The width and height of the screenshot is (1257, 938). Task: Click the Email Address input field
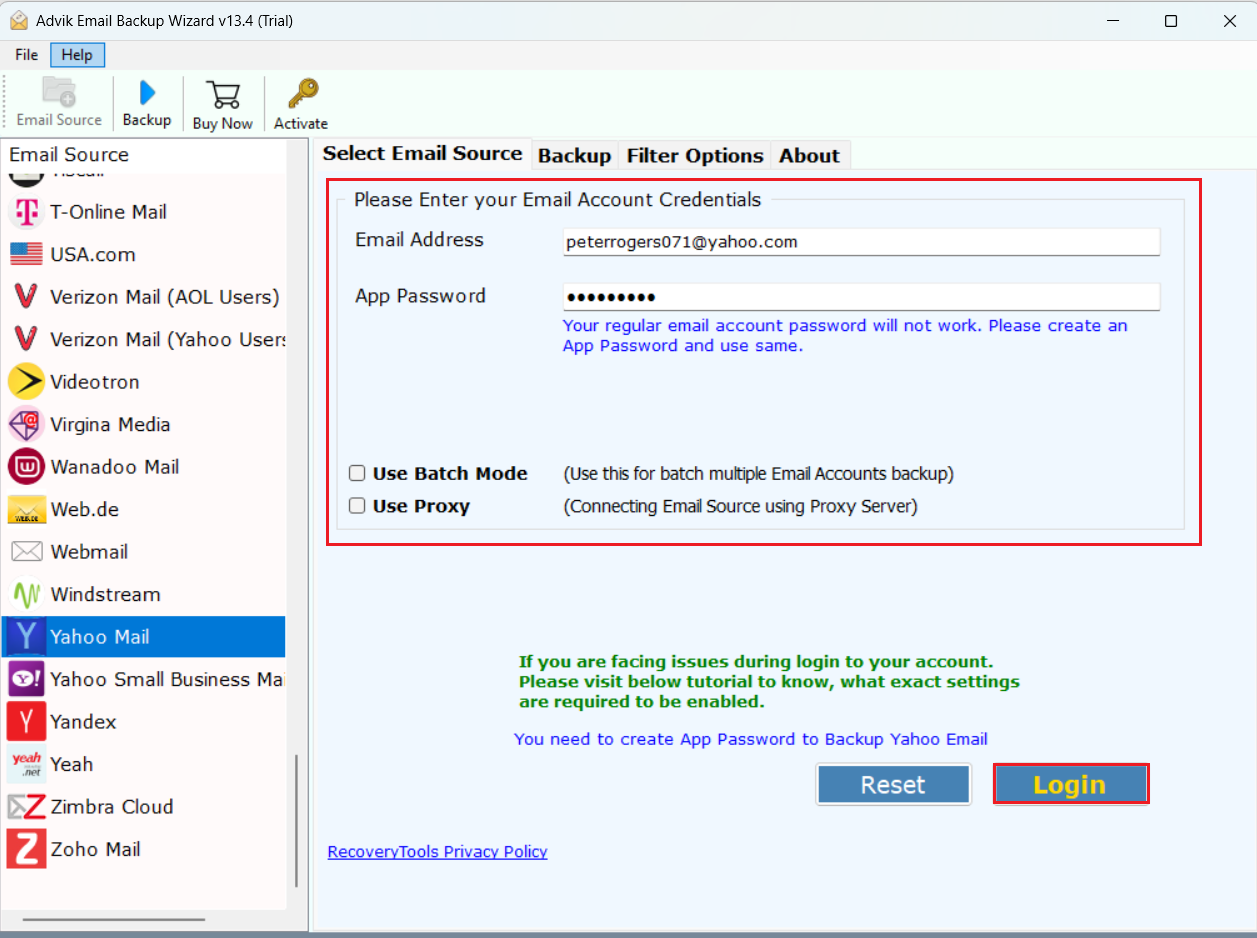coord(861,242)
